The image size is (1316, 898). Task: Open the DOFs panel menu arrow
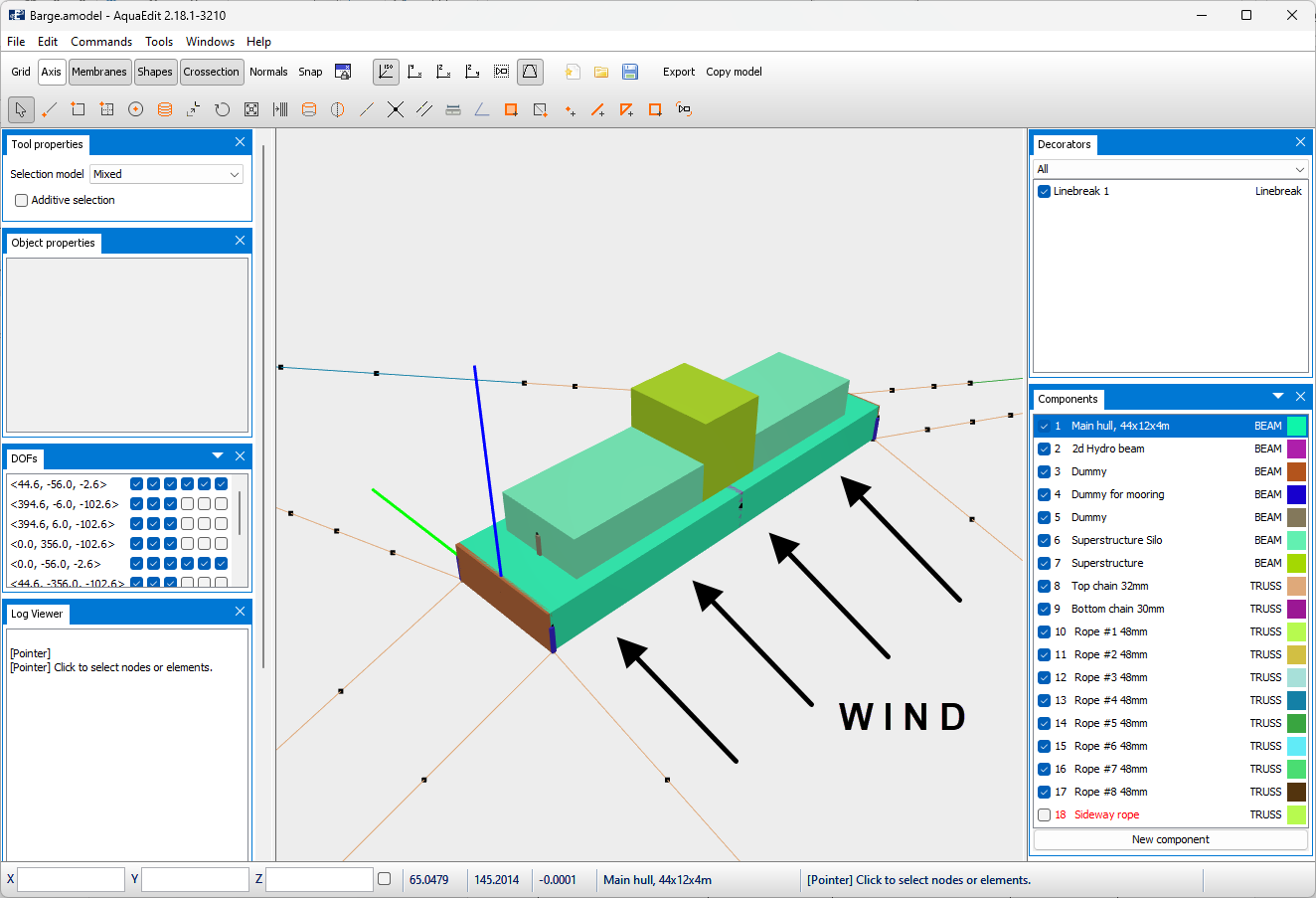218,455
